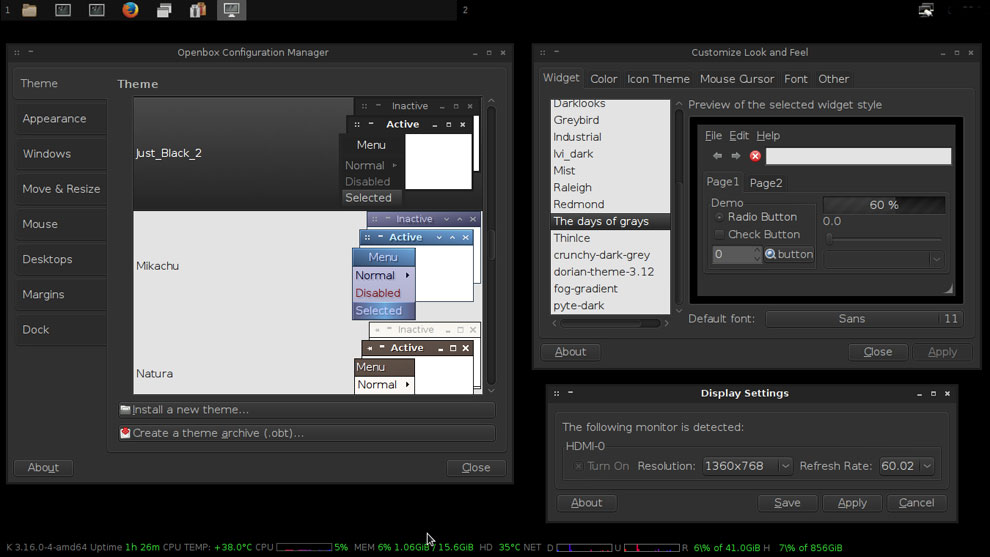Click the 60 % progress bar
990x557 pixels.
point(884,205)
